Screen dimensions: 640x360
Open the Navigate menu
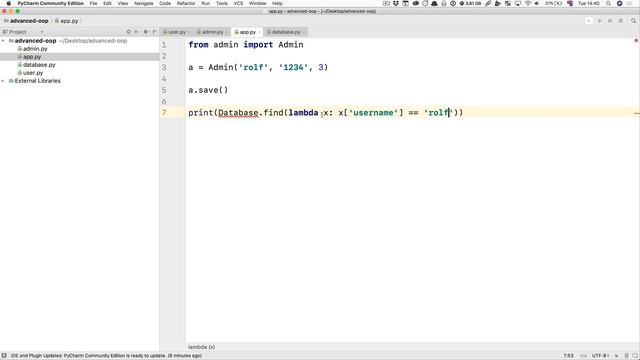click(144, 3)
